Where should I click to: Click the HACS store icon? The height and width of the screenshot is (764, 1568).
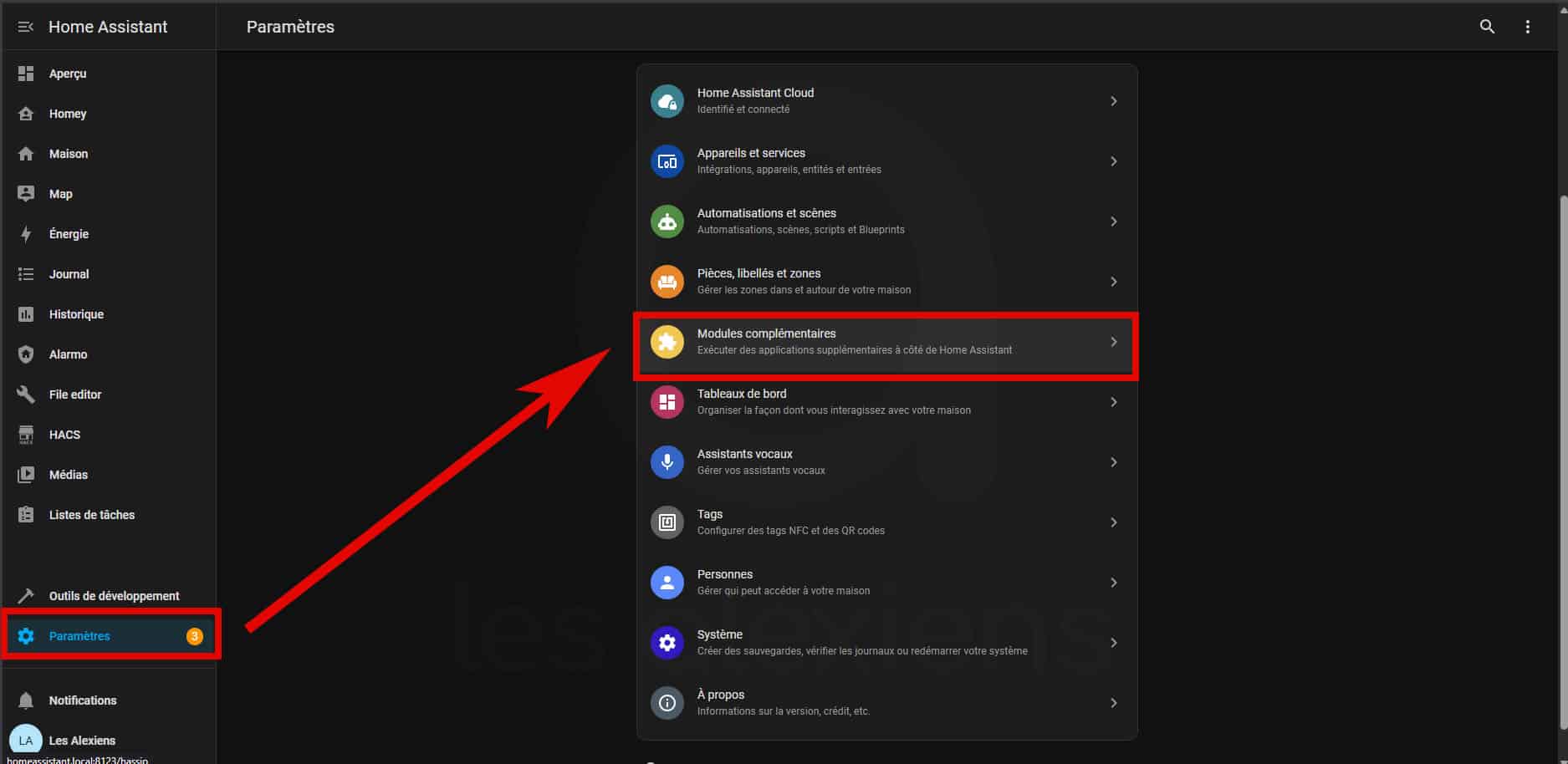[x=26, y=435]
